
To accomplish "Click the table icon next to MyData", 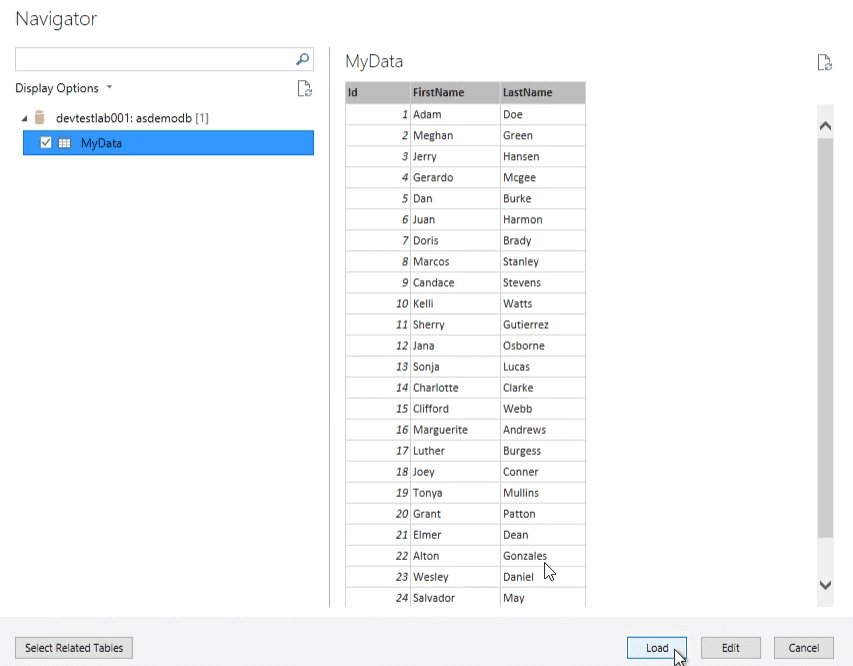I will click(65, 144).
